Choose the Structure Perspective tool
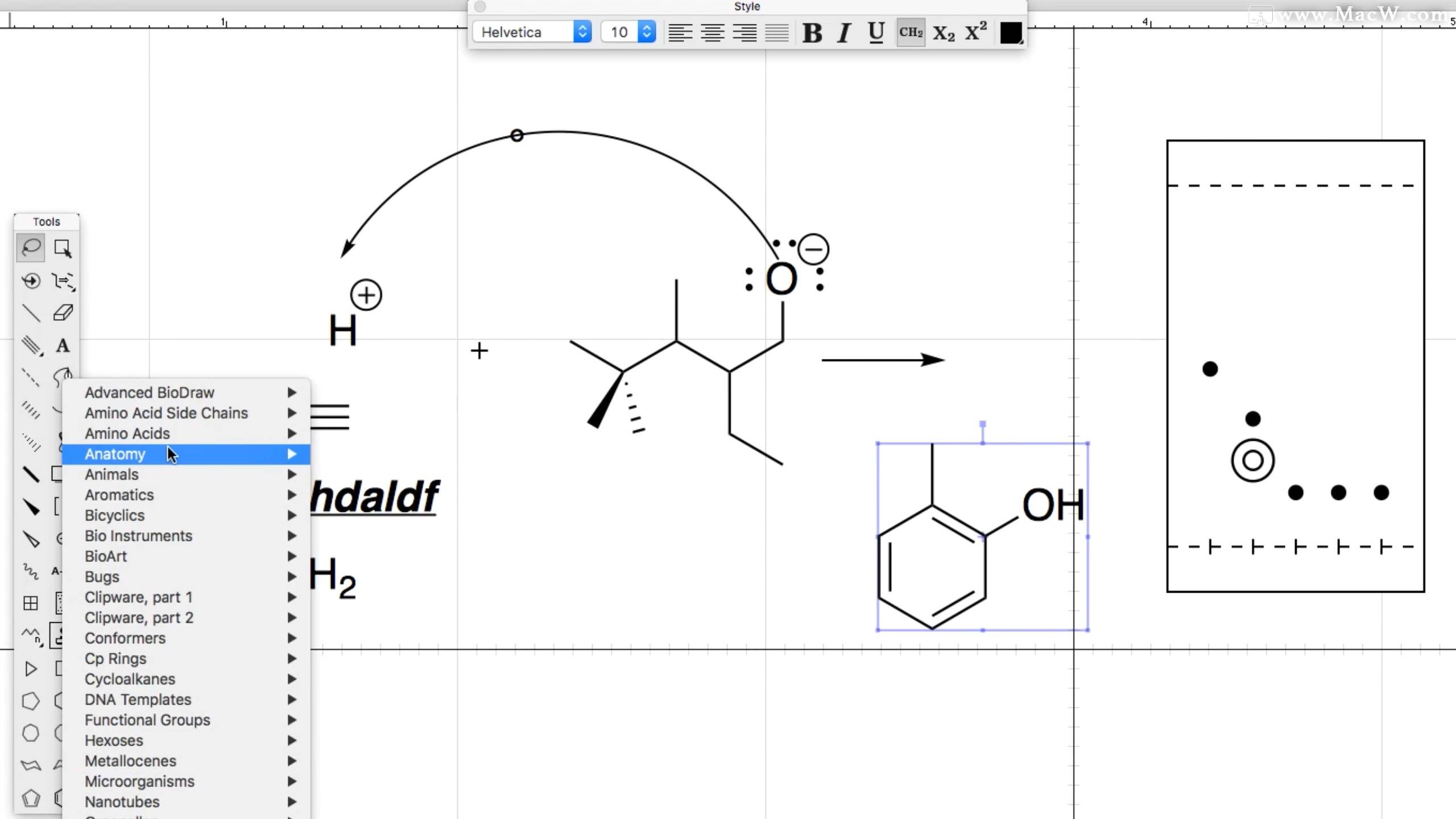 click(x=31, y=280)
